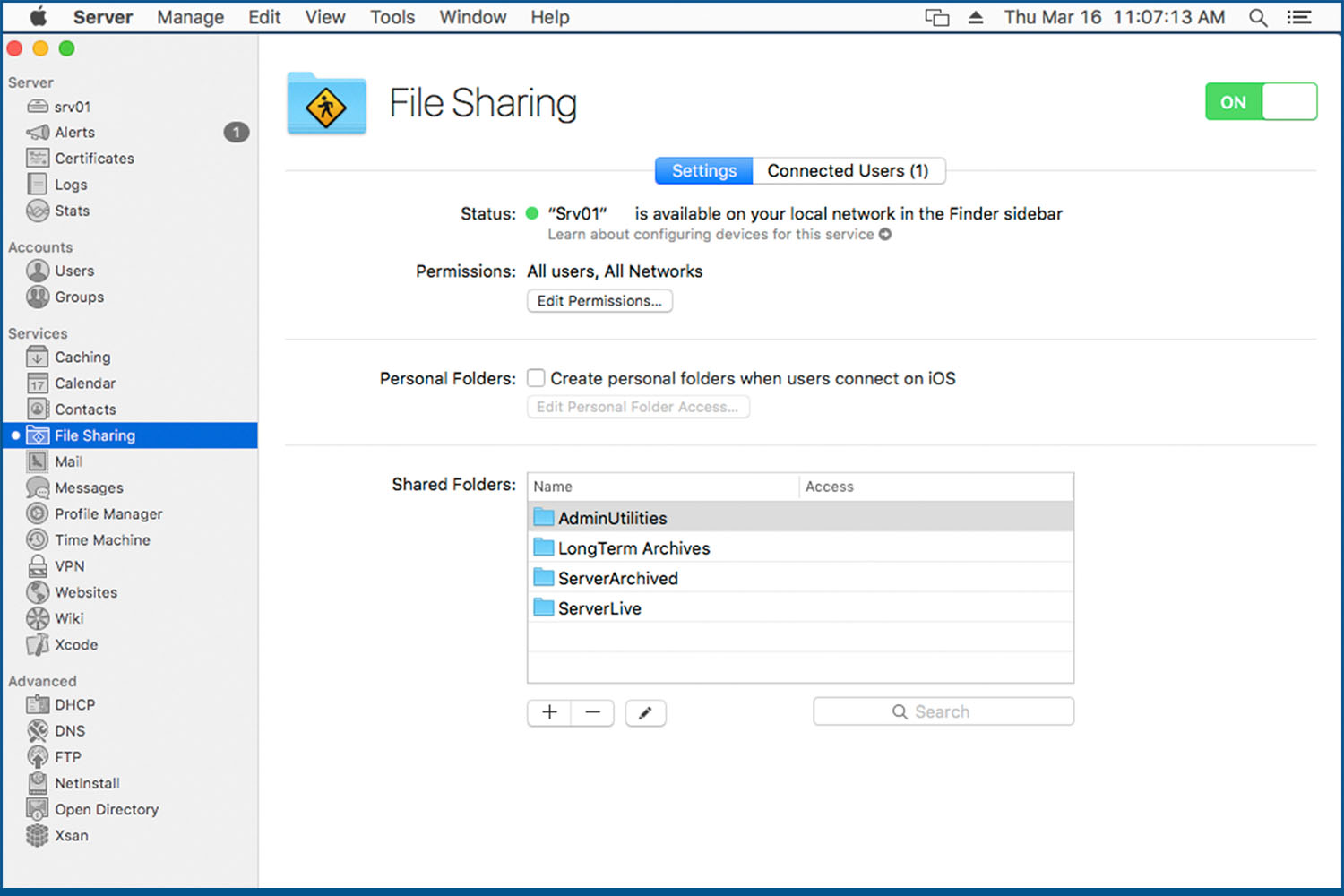1344x896 pixels.
Task: Open Contacts service icon
Action: coord(38,409)
